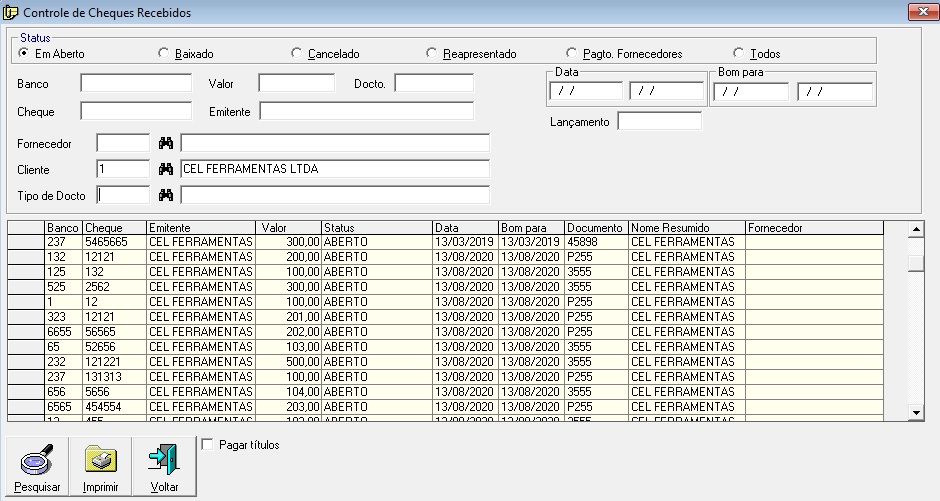Viewport: 940px width, 501px height.
Task: Click the Bom para column header
Action: pyautogui.click(x=531, y=228)
